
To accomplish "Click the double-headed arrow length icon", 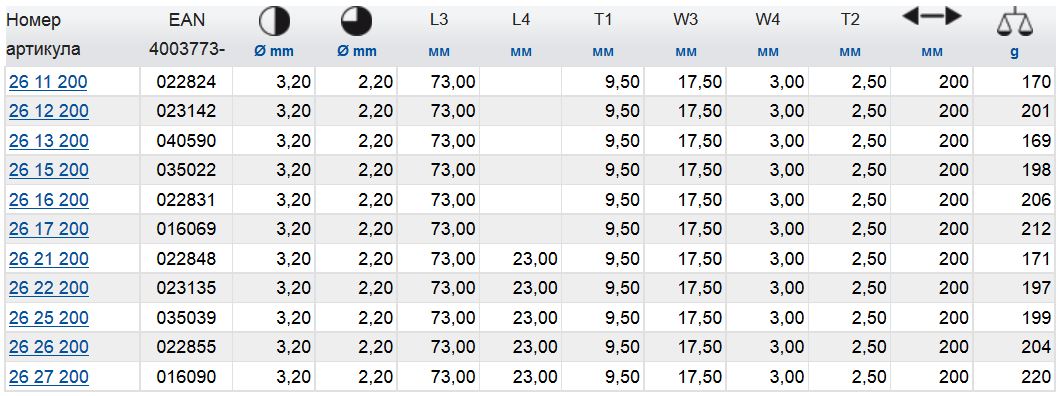I will (932, 18).
